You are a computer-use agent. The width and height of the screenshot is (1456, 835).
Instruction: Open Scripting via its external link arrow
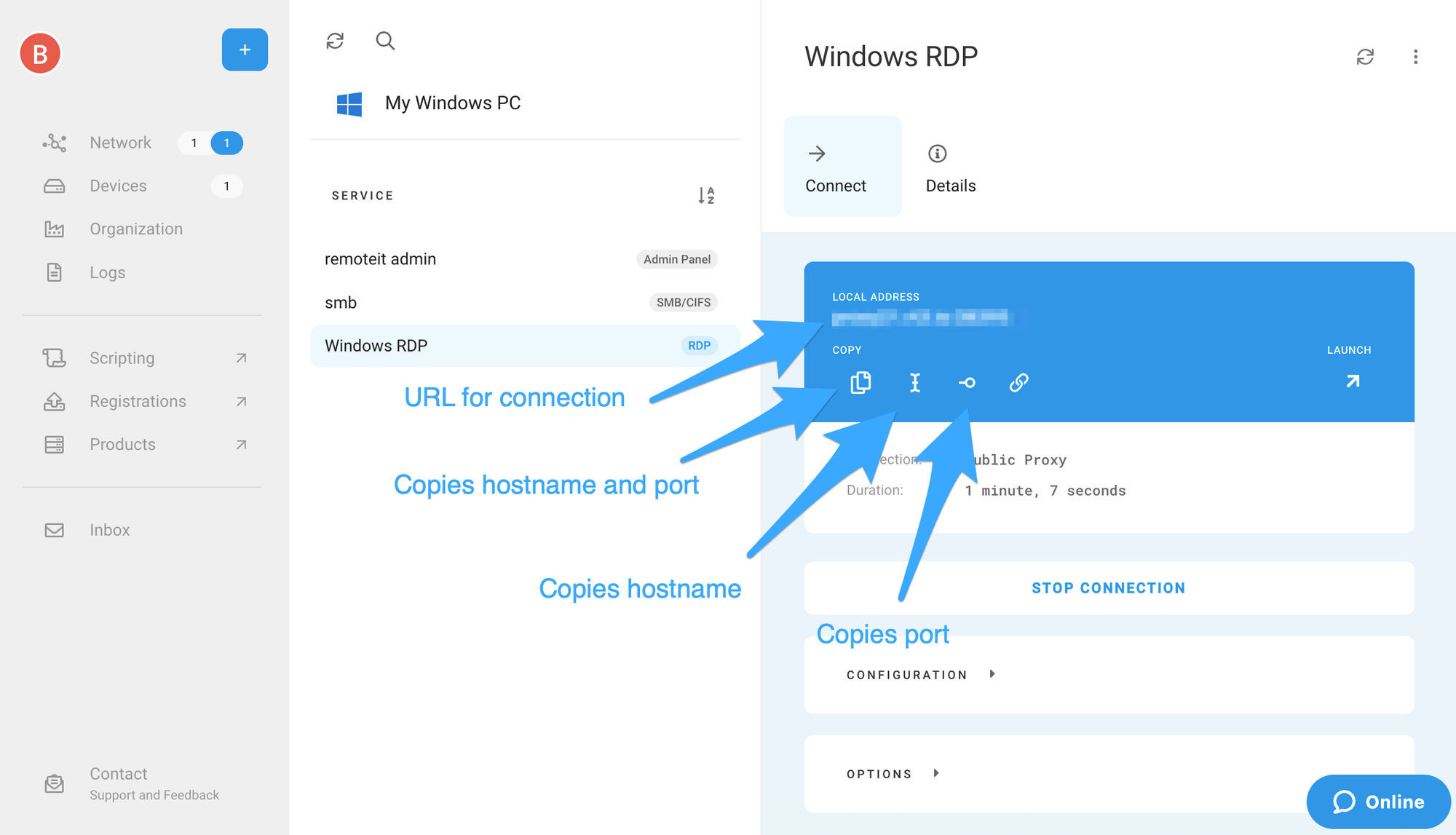pos(240,357)
